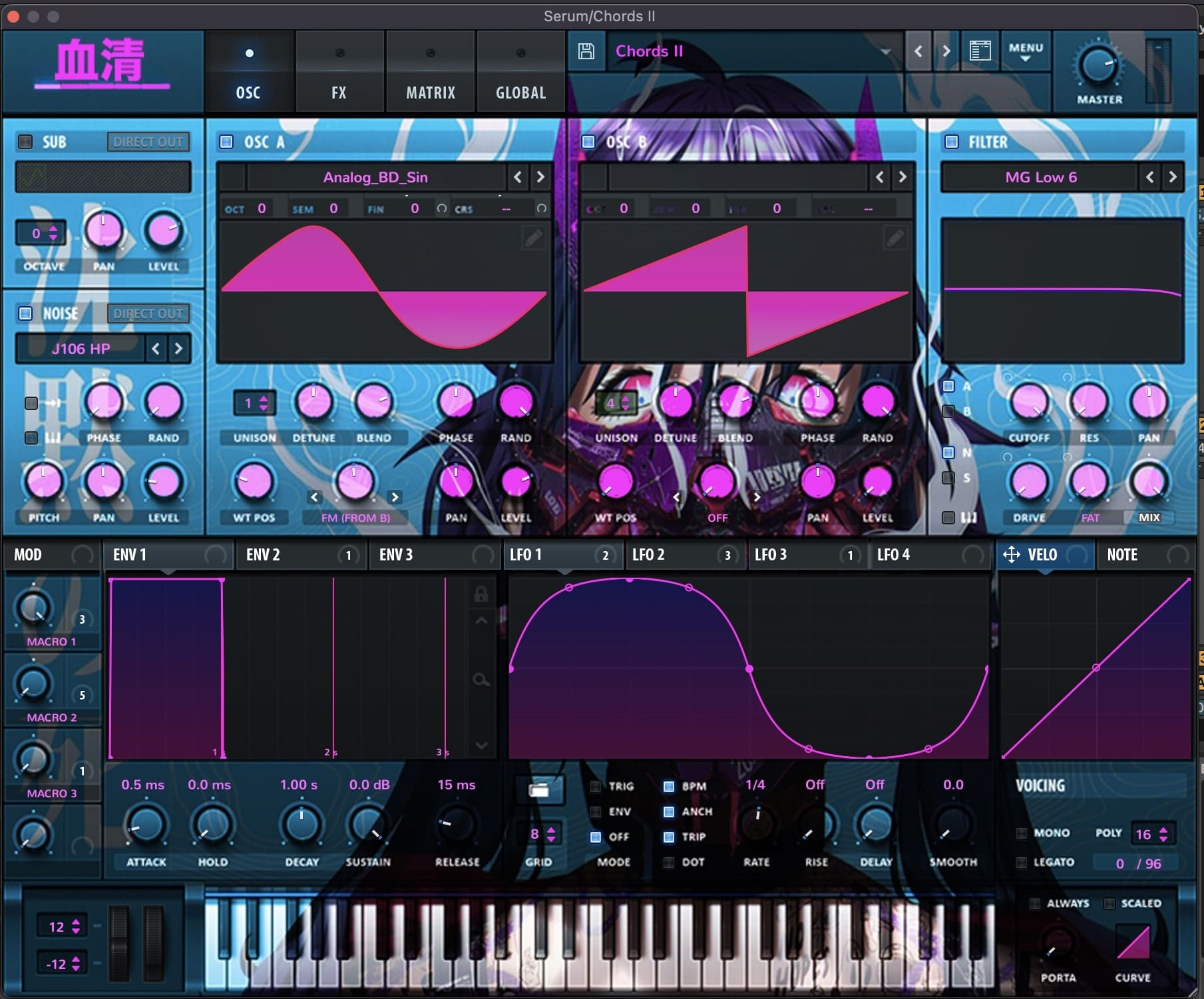Viewport: 1204px width, 999px height.
Task: Click envelope lock icon
Action: [x=481, y=594]
